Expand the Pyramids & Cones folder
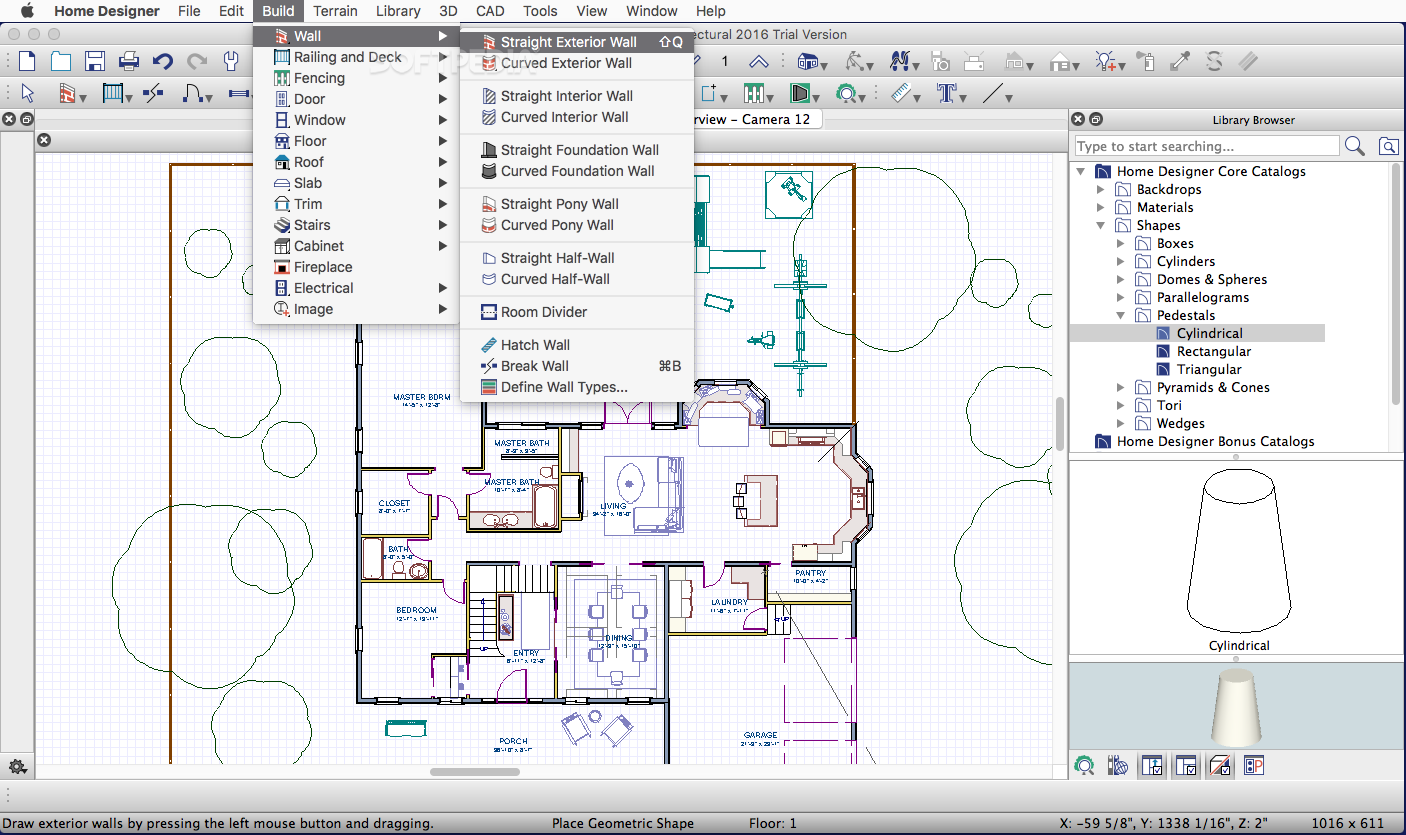The height and width of the screenshot is (835, 1406). click(x=1121, y=387)
